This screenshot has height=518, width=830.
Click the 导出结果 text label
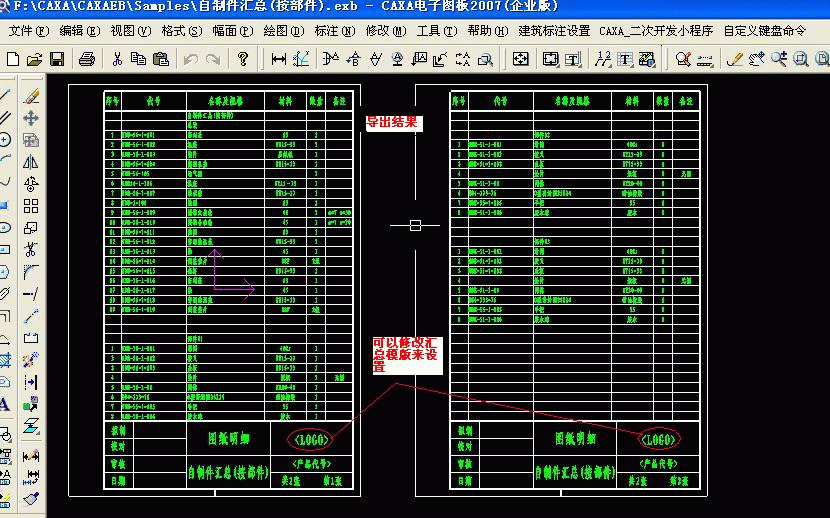392,122
